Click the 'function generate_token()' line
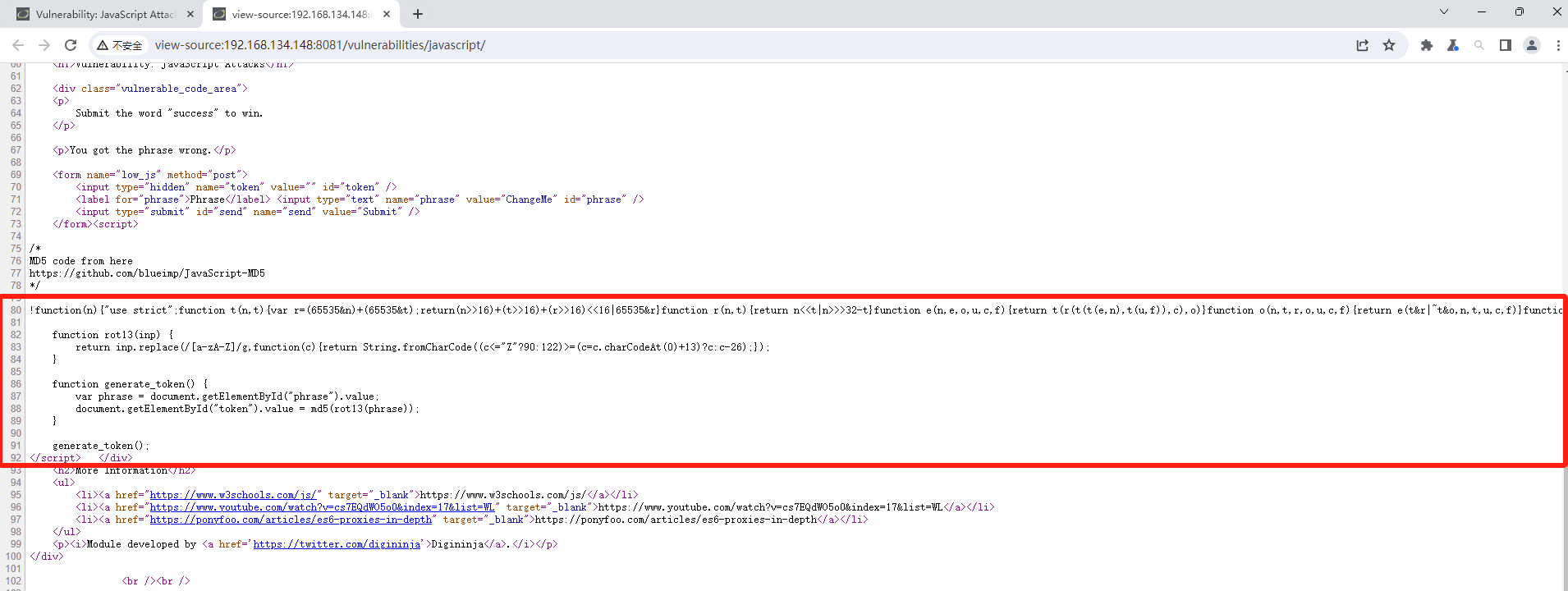 pyautogui.click(x=130, y=384)
